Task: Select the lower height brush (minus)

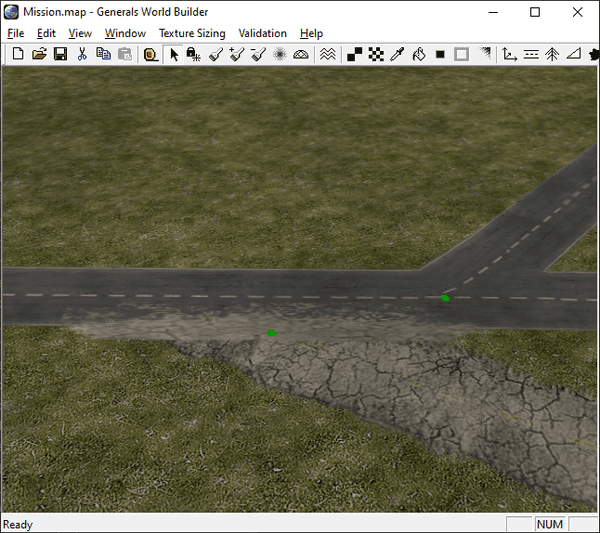Action: [x=258, y=54]
